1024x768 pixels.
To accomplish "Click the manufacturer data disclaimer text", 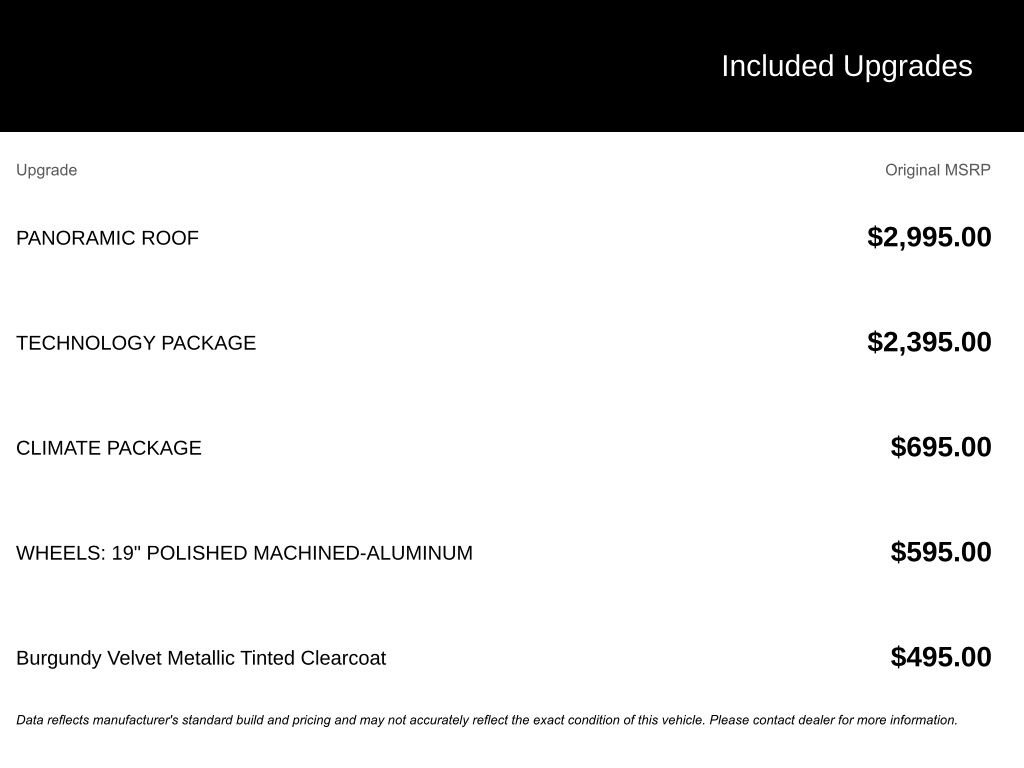I will click(x=487, y=720).
